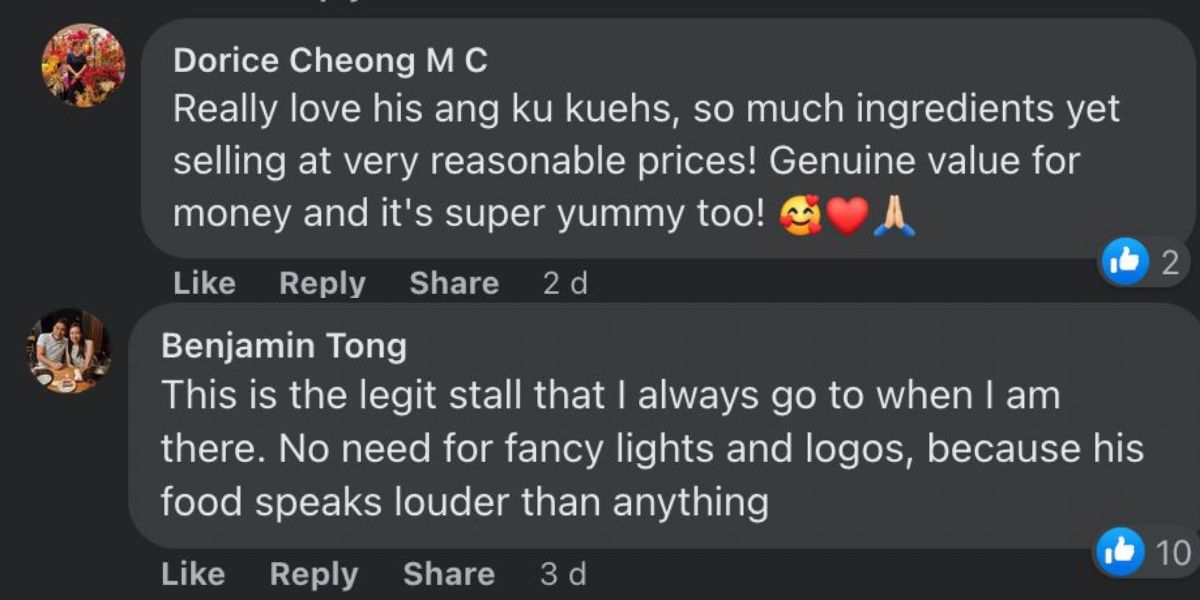Open Dorice Cheong M C's profile picture
Image resolution: width=1200 pixels, height=600 pixels.
click(83, 65)
